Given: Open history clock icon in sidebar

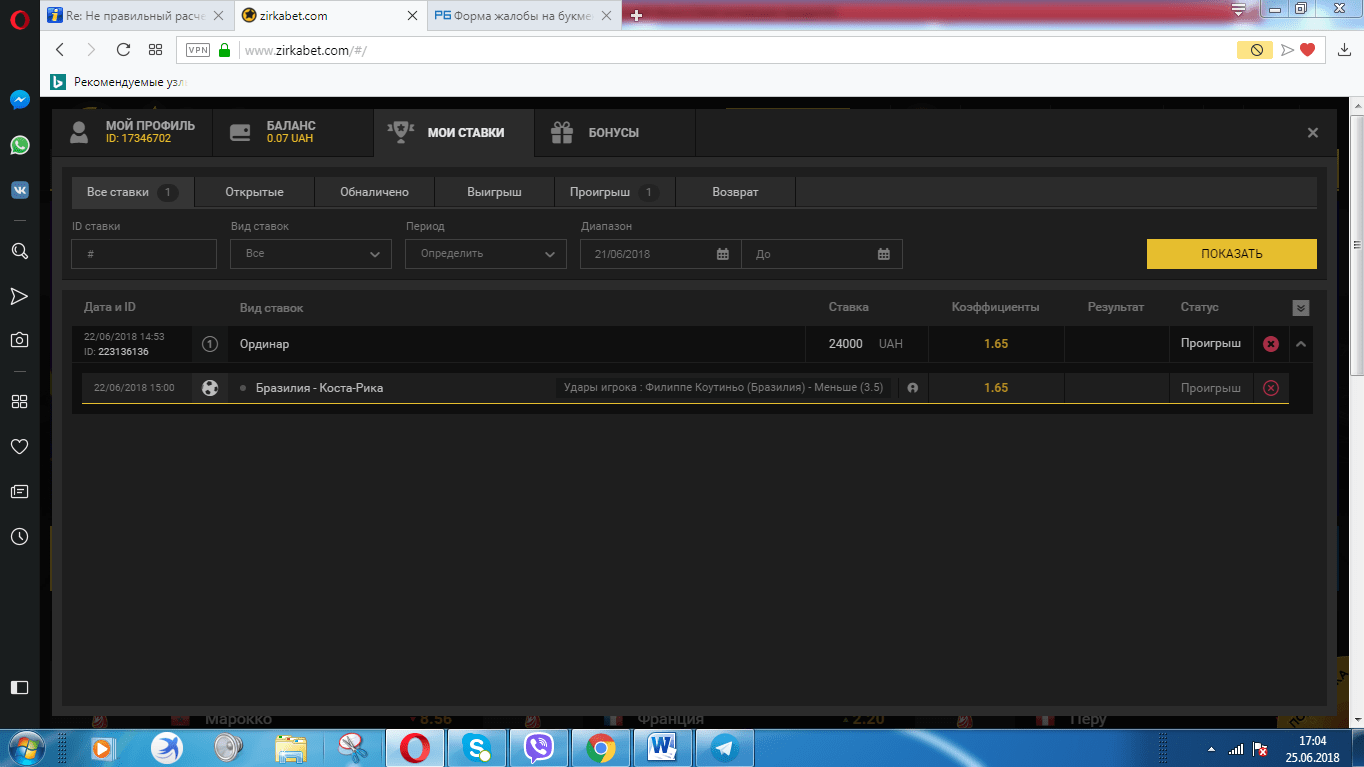Looking at the screenshot, I should [x=19, y=537].
